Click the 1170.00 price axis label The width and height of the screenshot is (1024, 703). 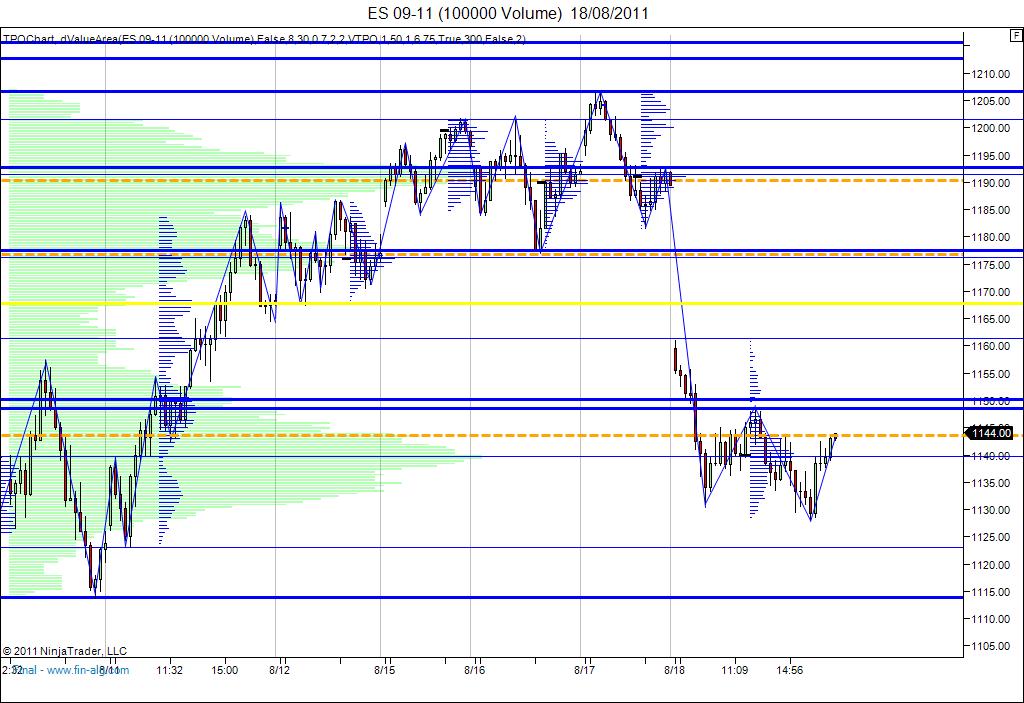(x=990, y=291)
